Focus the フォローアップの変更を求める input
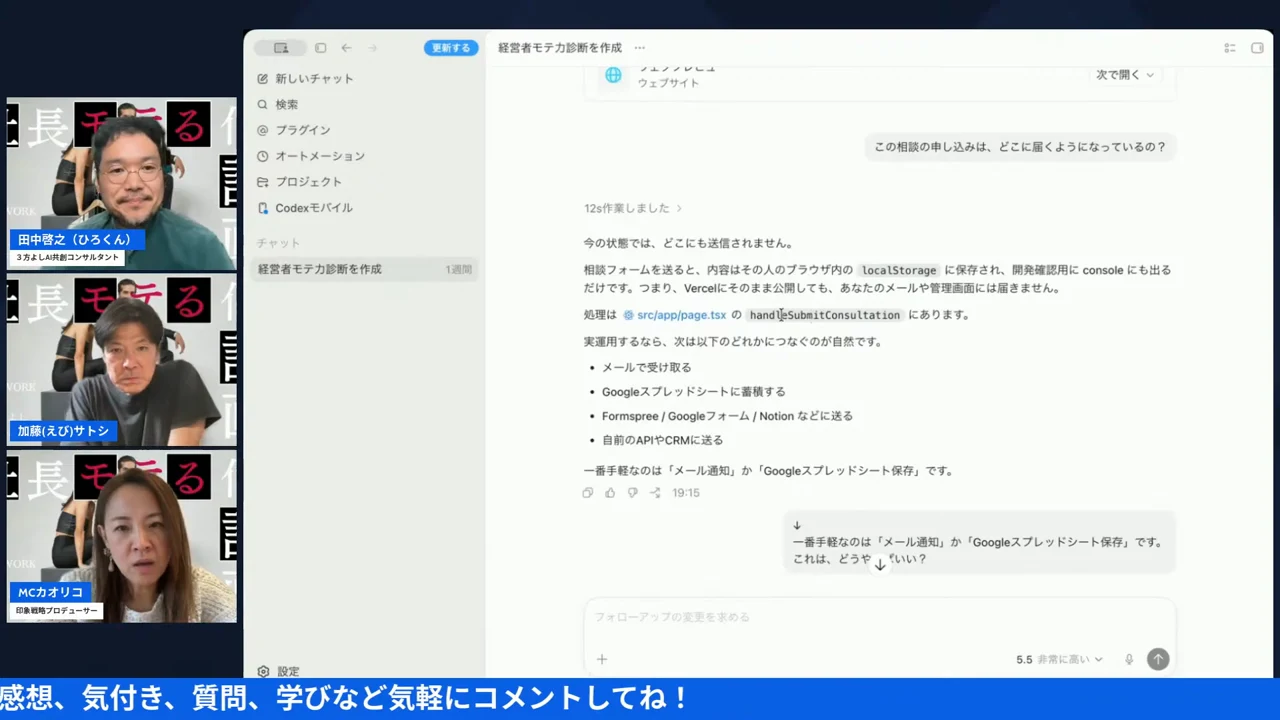Screen dimensions: 1280x720 [880, 617]
